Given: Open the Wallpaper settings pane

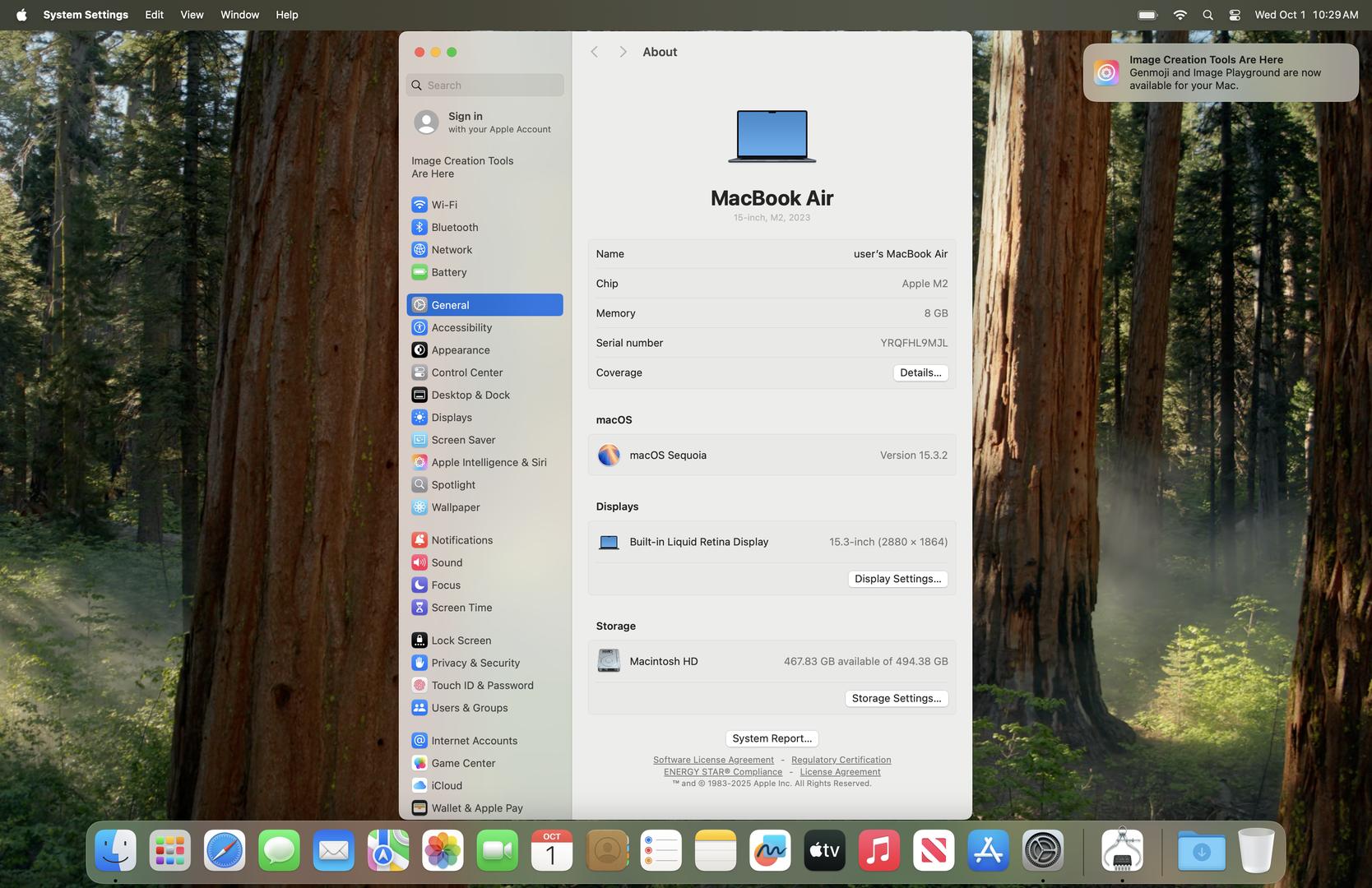Looking at the screenshot, I should (x=455, y=507).
